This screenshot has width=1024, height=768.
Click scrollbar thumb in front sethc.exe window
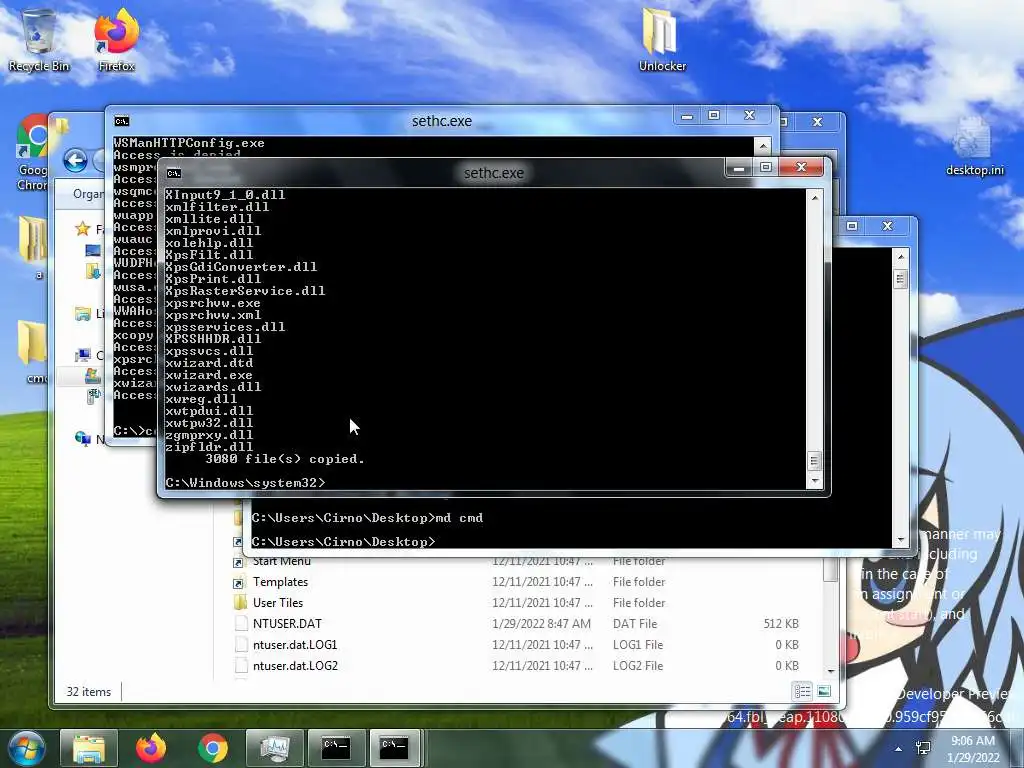(x=814, y=461)
